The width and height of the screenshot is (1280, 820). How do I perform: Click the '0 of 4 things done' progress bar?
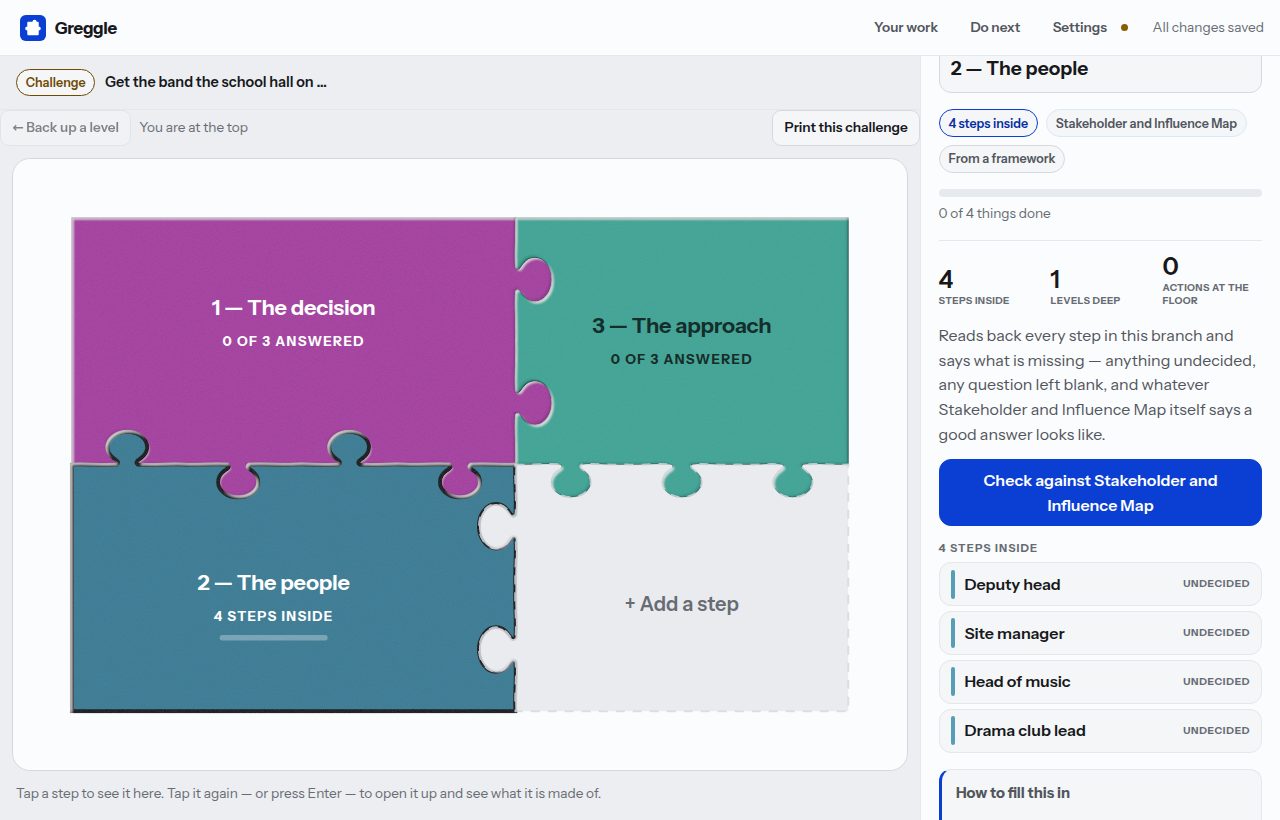coord(1100,192)
